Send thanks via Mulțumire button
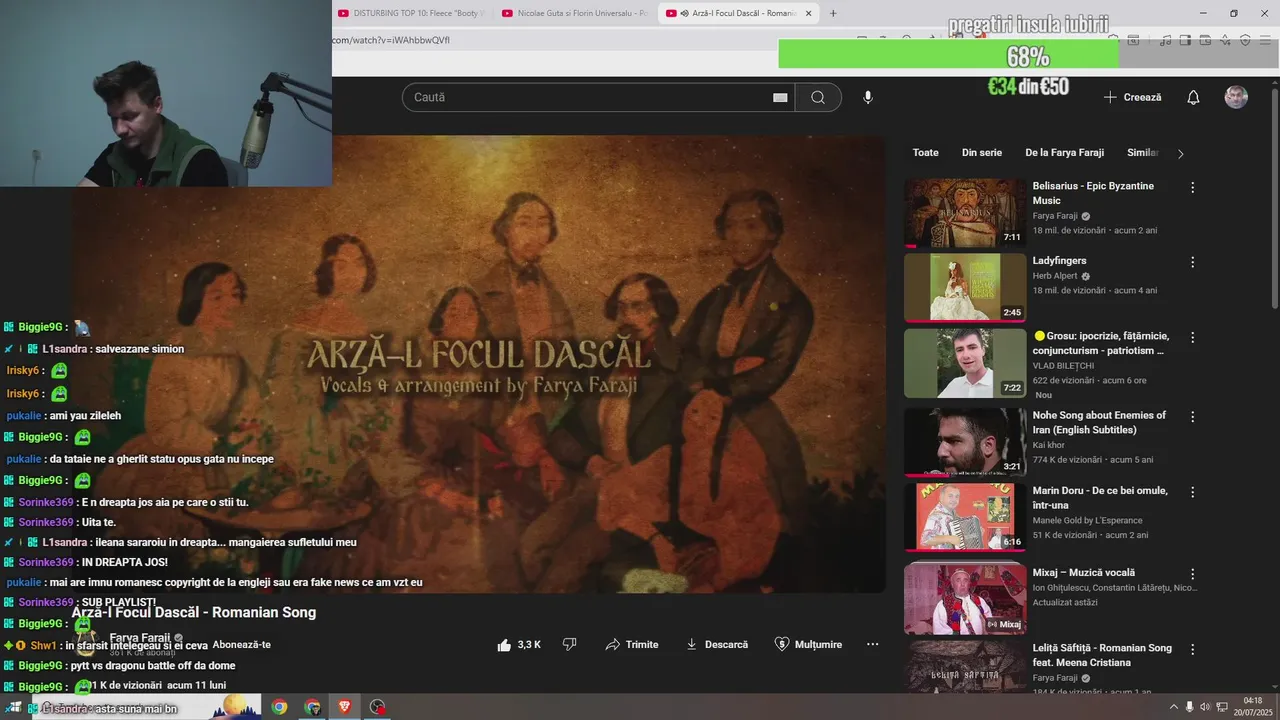 [x=808, y=645]
